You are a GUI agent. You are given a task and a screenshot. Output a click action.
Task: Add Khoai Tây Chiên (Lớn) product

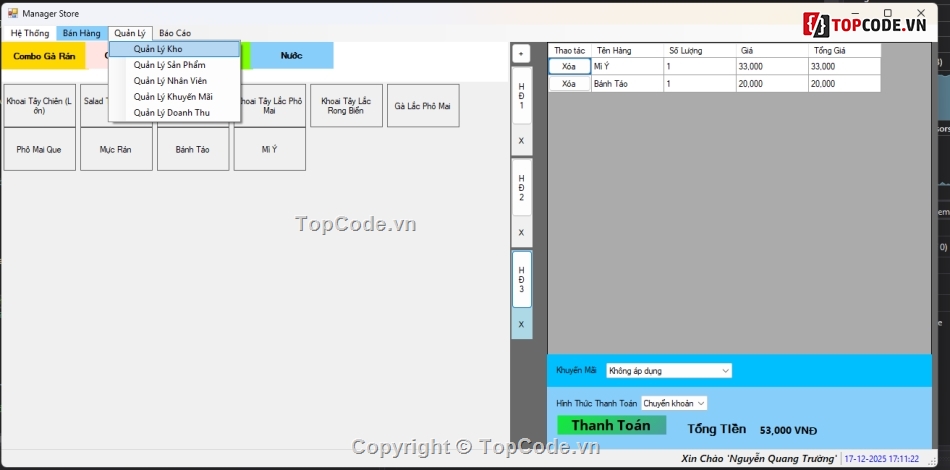39,106
